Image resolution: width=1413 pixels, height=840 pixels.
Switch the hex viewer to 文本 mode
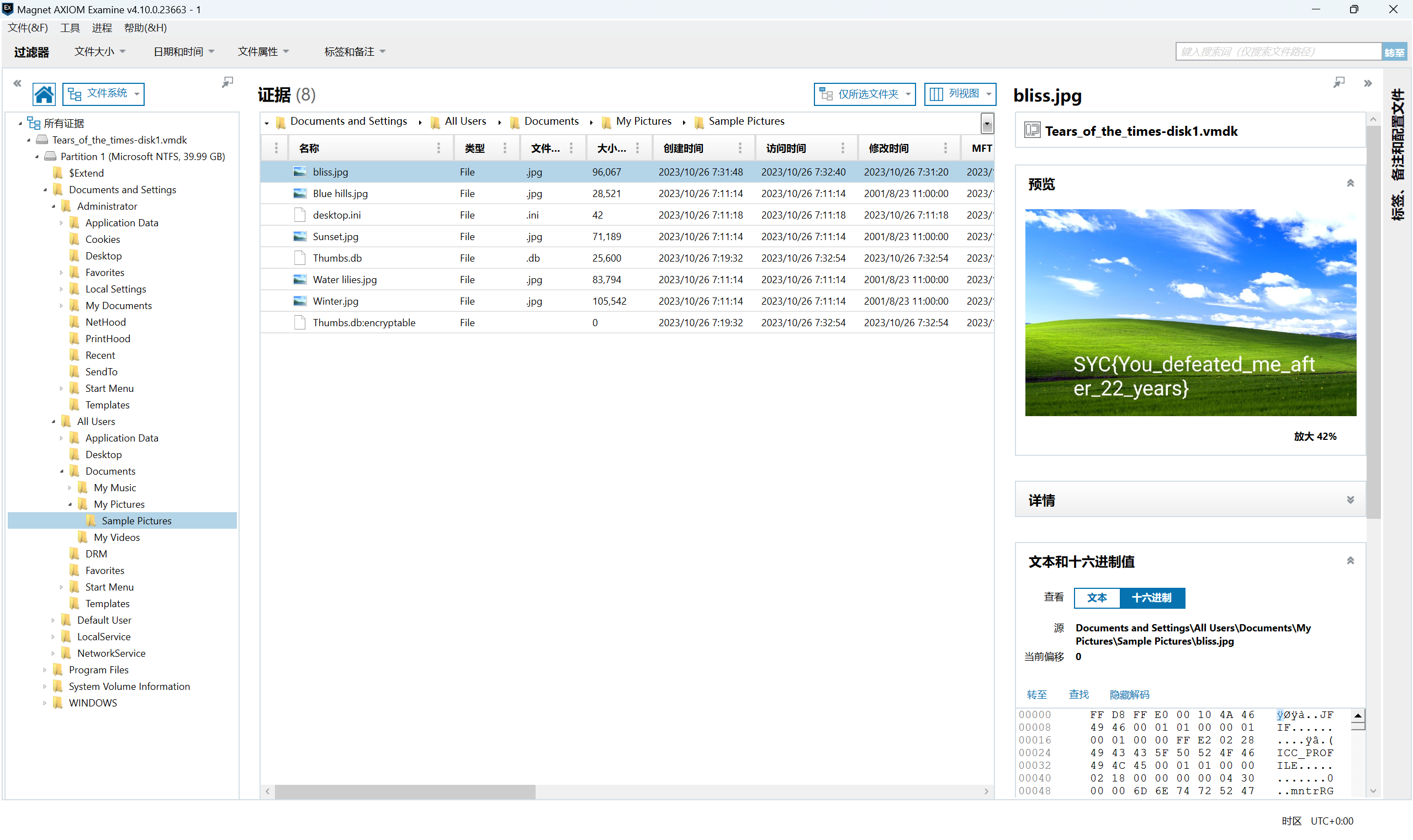[1097, 597]
